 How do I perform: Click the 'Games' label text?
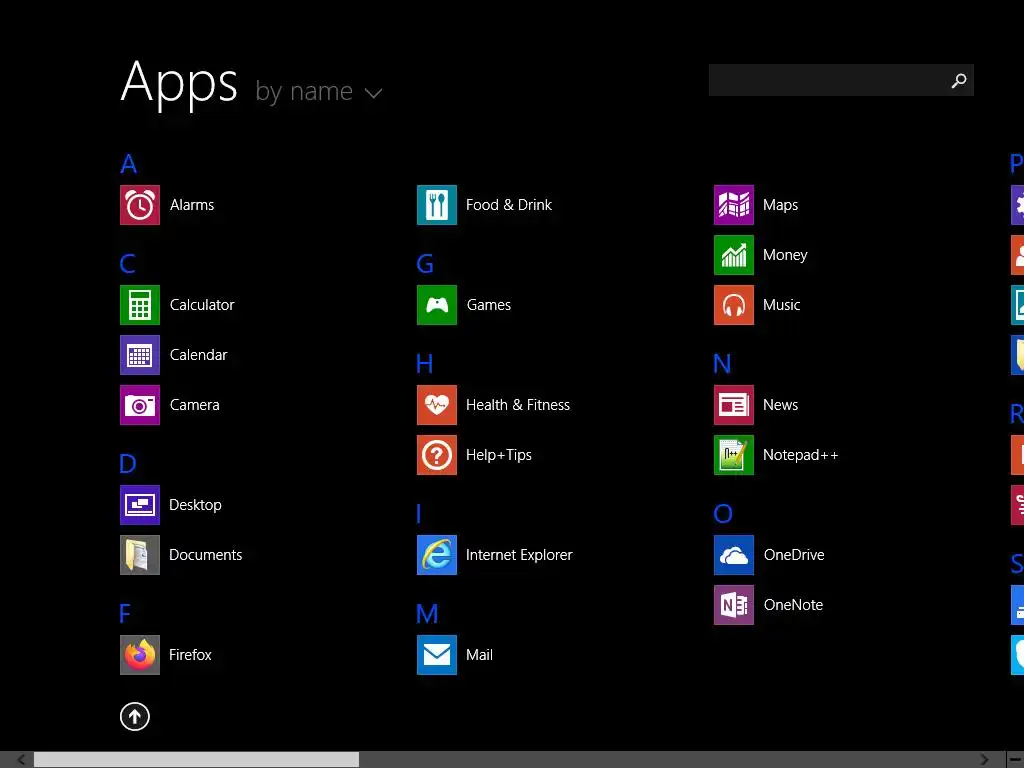click(489, 305)
